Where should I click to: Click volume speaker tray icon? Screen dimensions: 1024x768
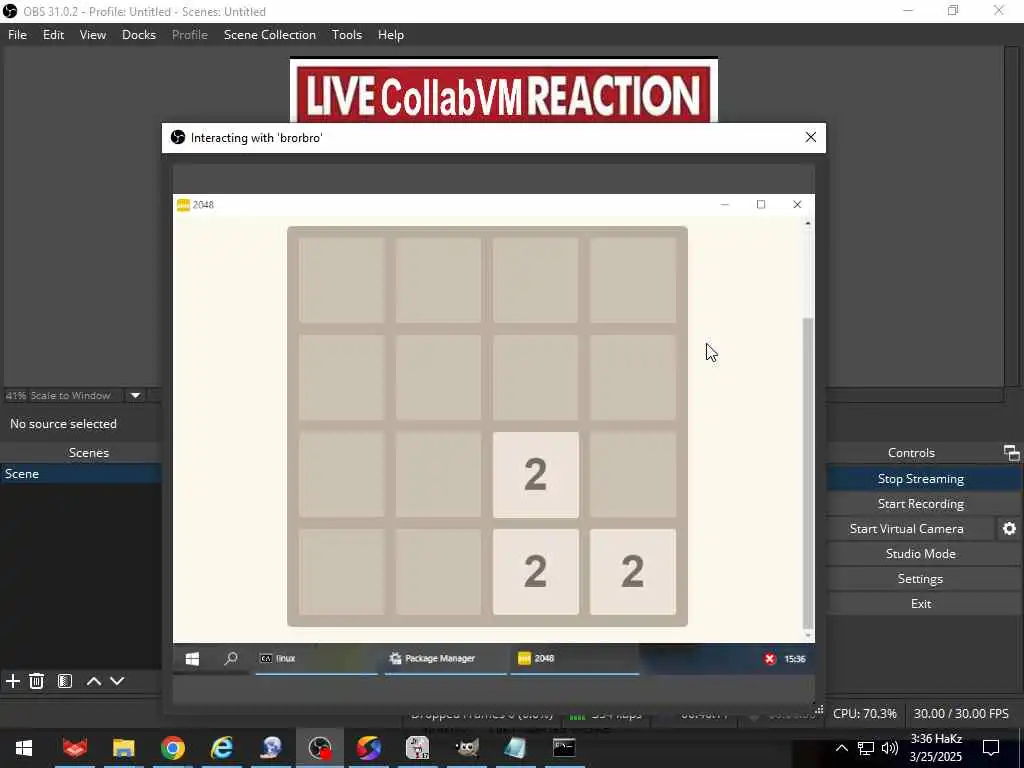tap(889, 748)
